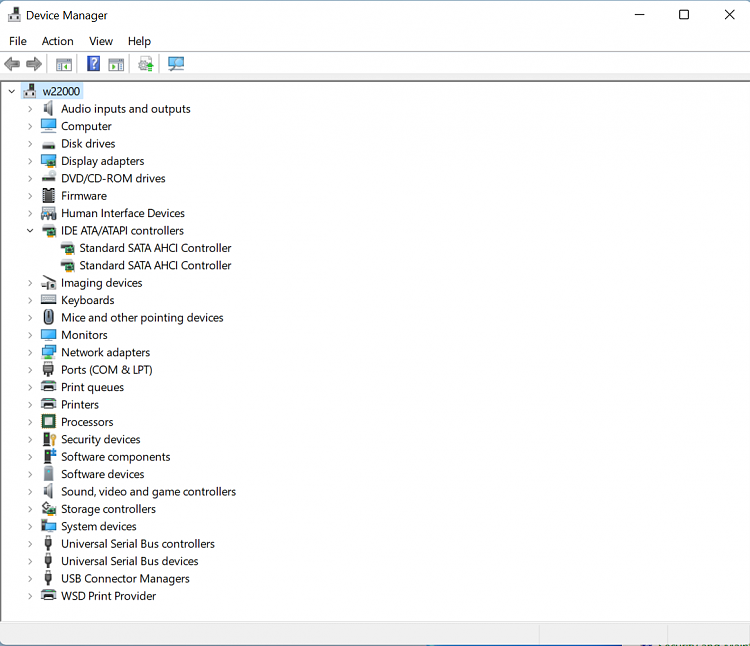This screenshot has width=750, height=646.
Task: Open the blue Help question-mark toolbar icon
Action: point(93,64)
